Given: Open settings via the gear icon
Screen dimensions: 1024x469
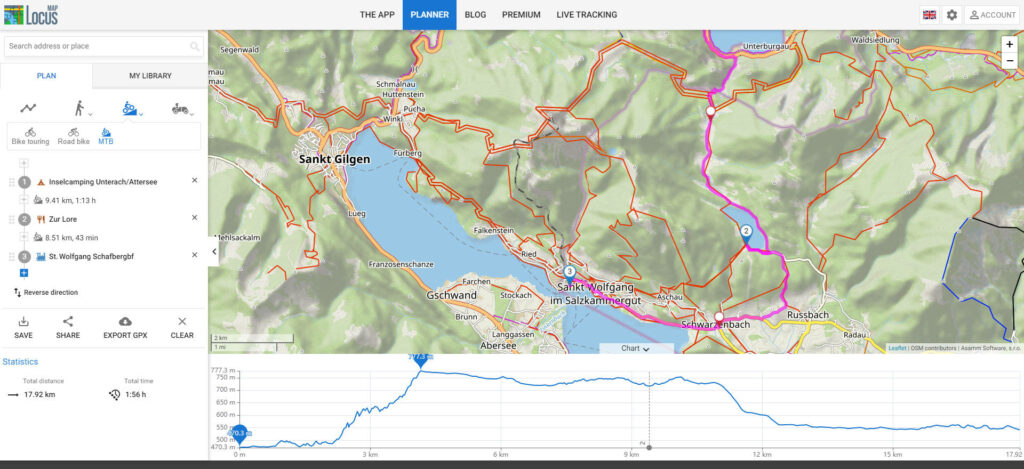Looking at the screenshot, I should coord(952,15).
